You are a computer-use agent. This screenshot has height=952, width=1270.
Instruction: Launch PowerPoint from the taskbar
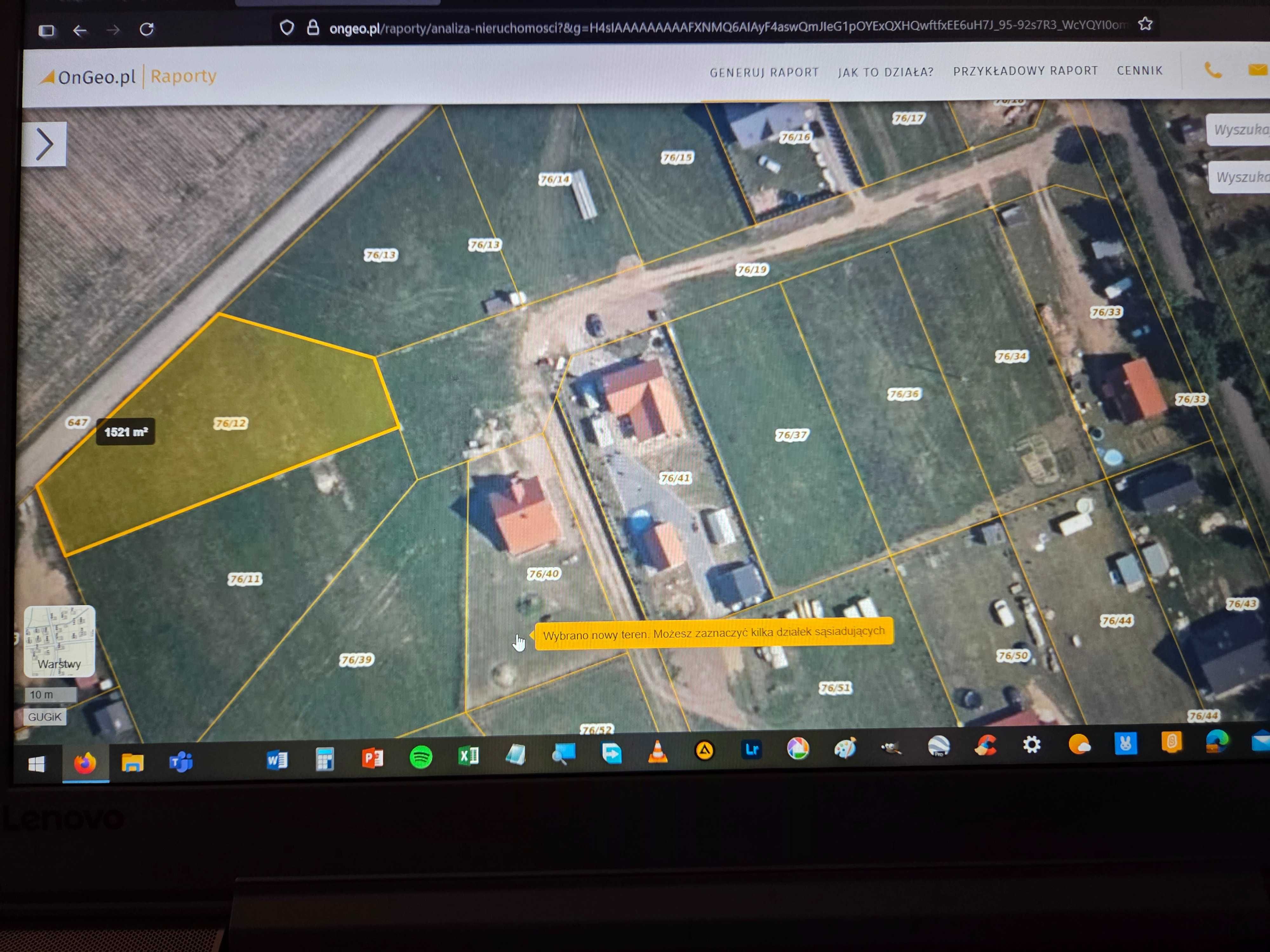(373, 759)
